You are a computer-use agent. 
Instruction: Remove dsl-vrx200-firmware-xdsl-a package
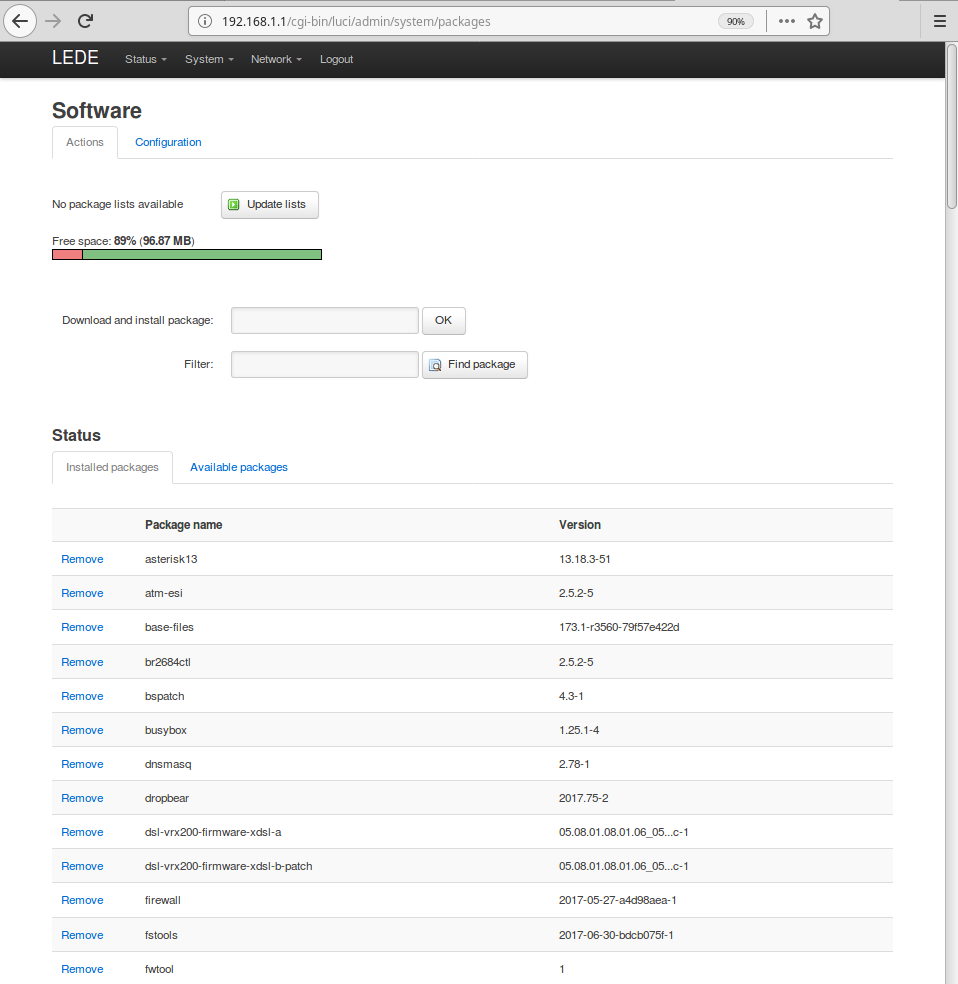click(82, 832)
